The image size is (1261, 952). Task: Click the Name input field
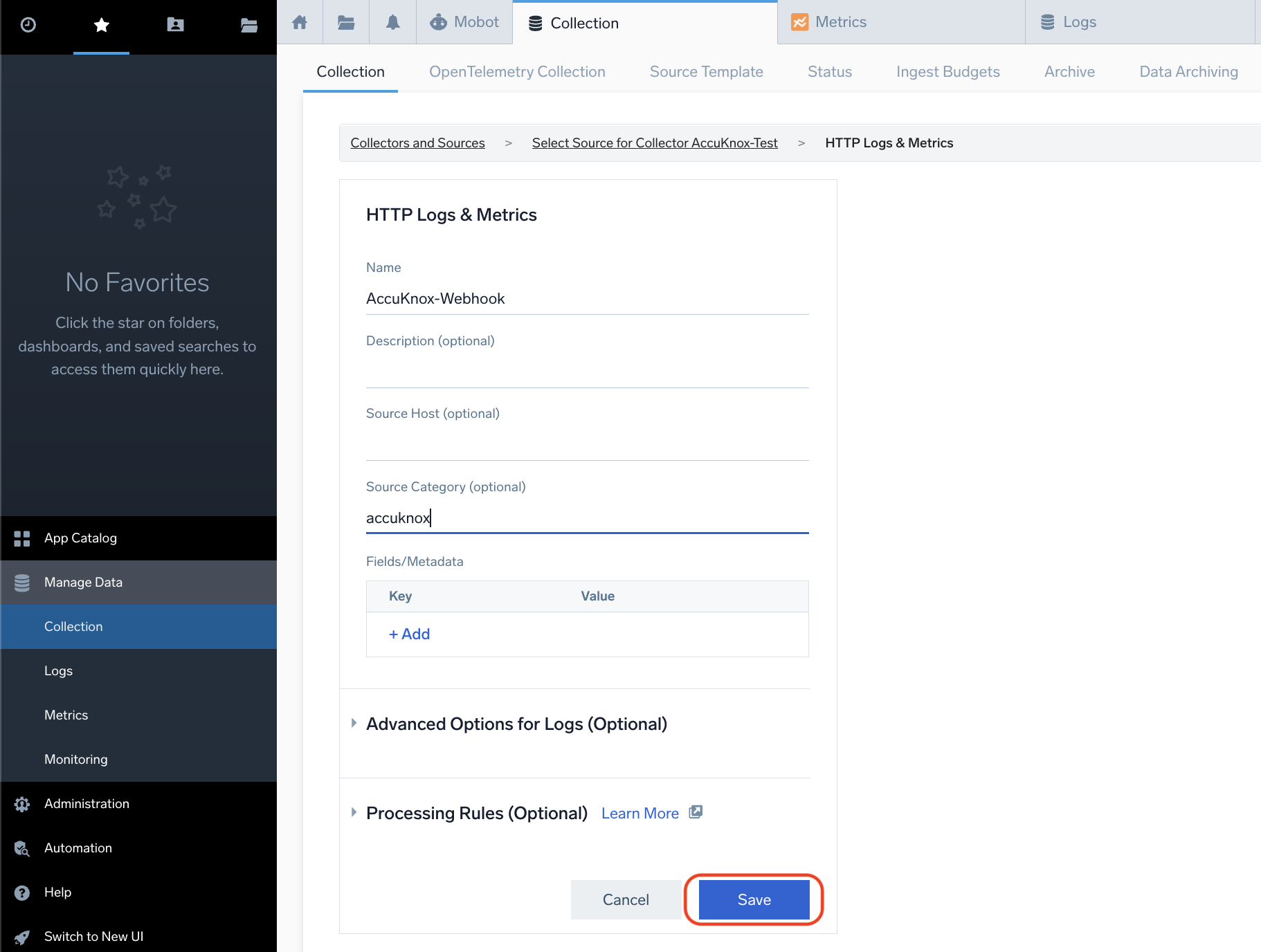(587, 299)
